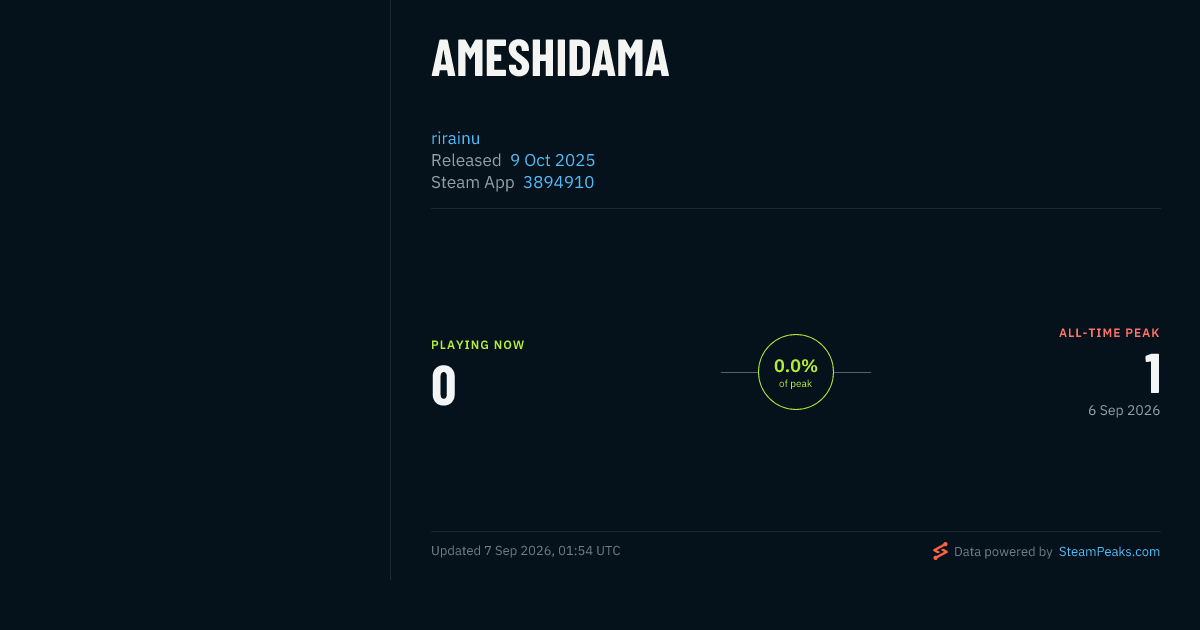Click the SteamPeaks logo icon
Screen dimensions: 1200x630
click(940, 551)
